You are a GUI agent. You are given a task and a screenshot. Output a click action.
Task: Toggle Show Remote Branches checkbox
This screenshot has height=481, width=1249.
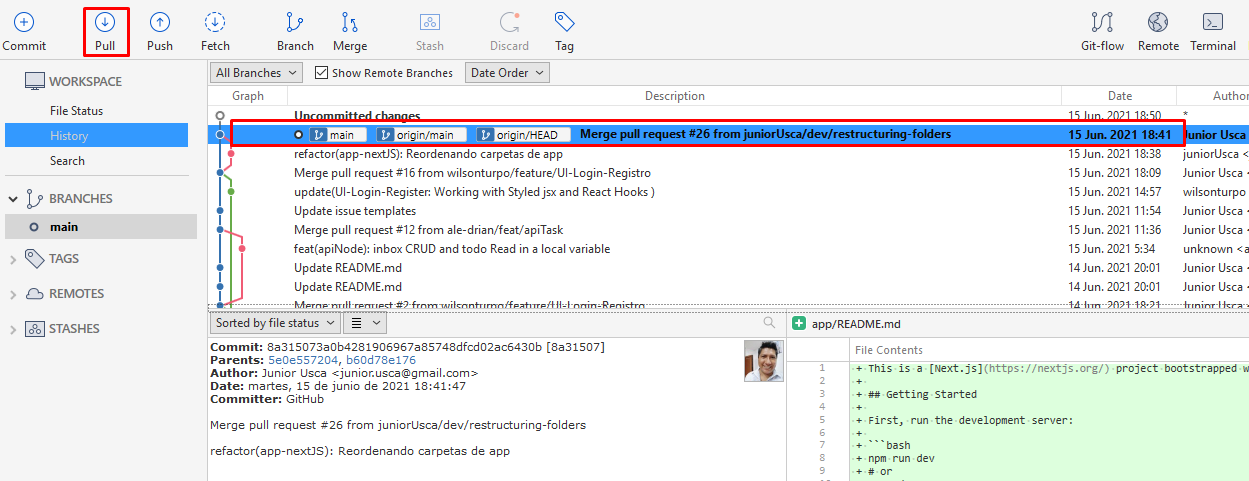(321, 73)
